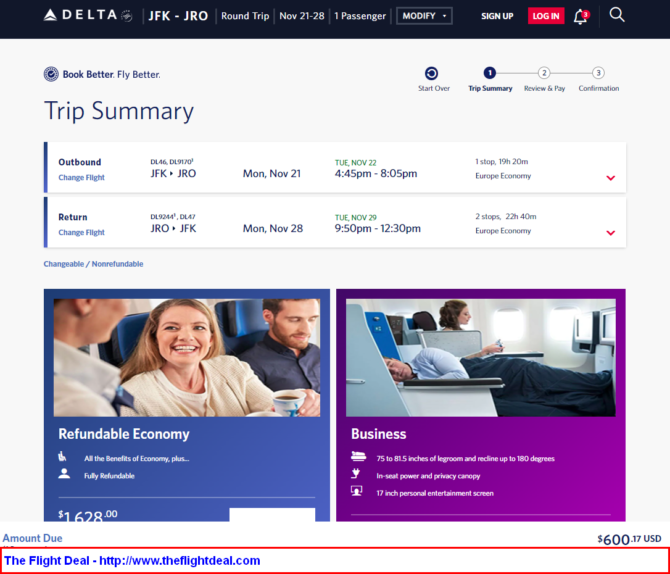Screen dimensions: 670x574
Task: Open the search magnifier icon
Action: (x=617, y=15)
